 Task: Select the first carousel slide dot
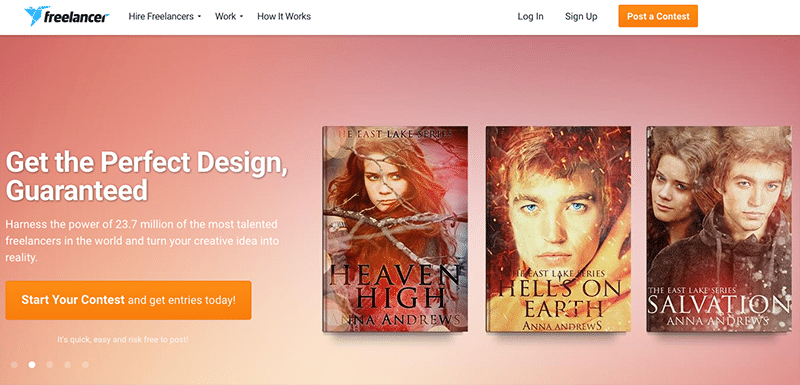14,365
